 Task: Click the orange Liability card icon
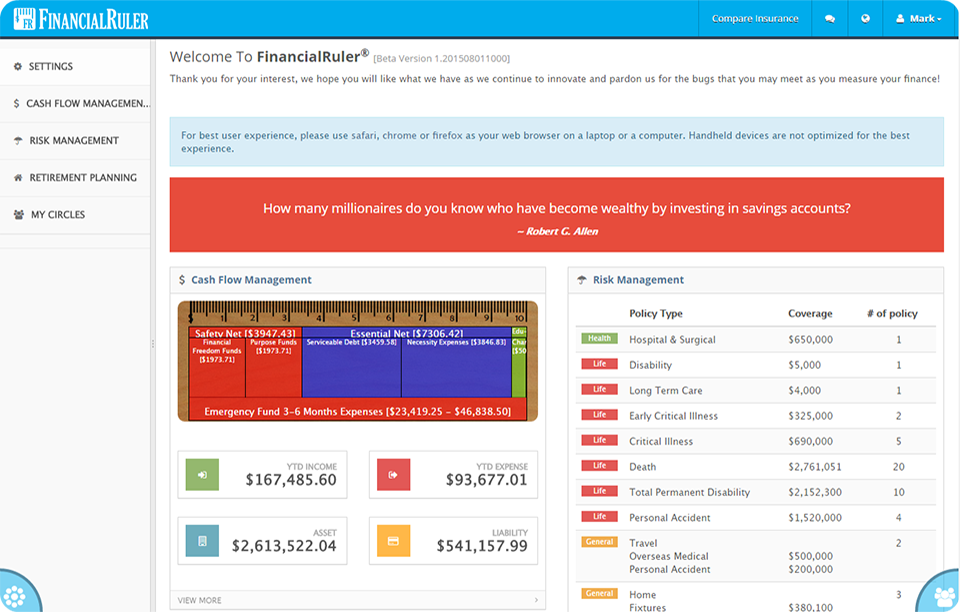(x=393, y=541)
